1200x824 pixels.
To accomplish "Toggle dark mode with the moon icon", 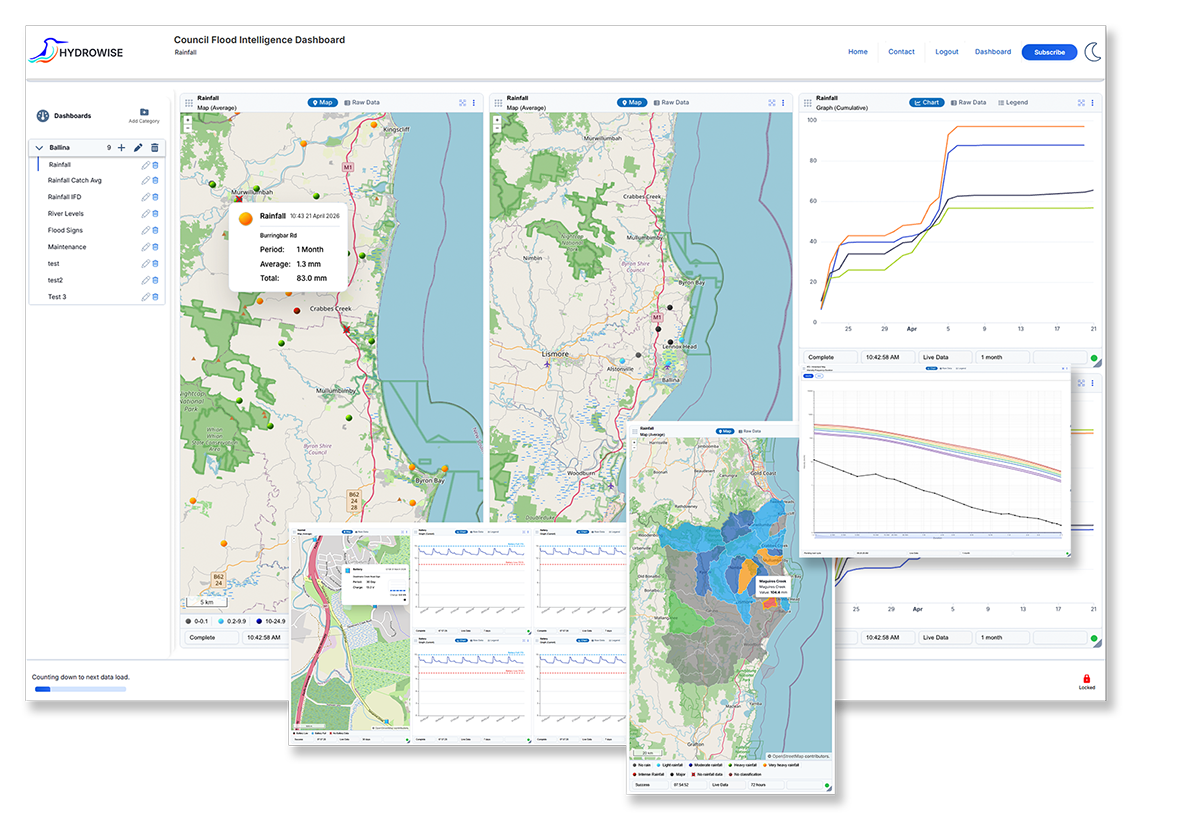I will (1093, 52).
